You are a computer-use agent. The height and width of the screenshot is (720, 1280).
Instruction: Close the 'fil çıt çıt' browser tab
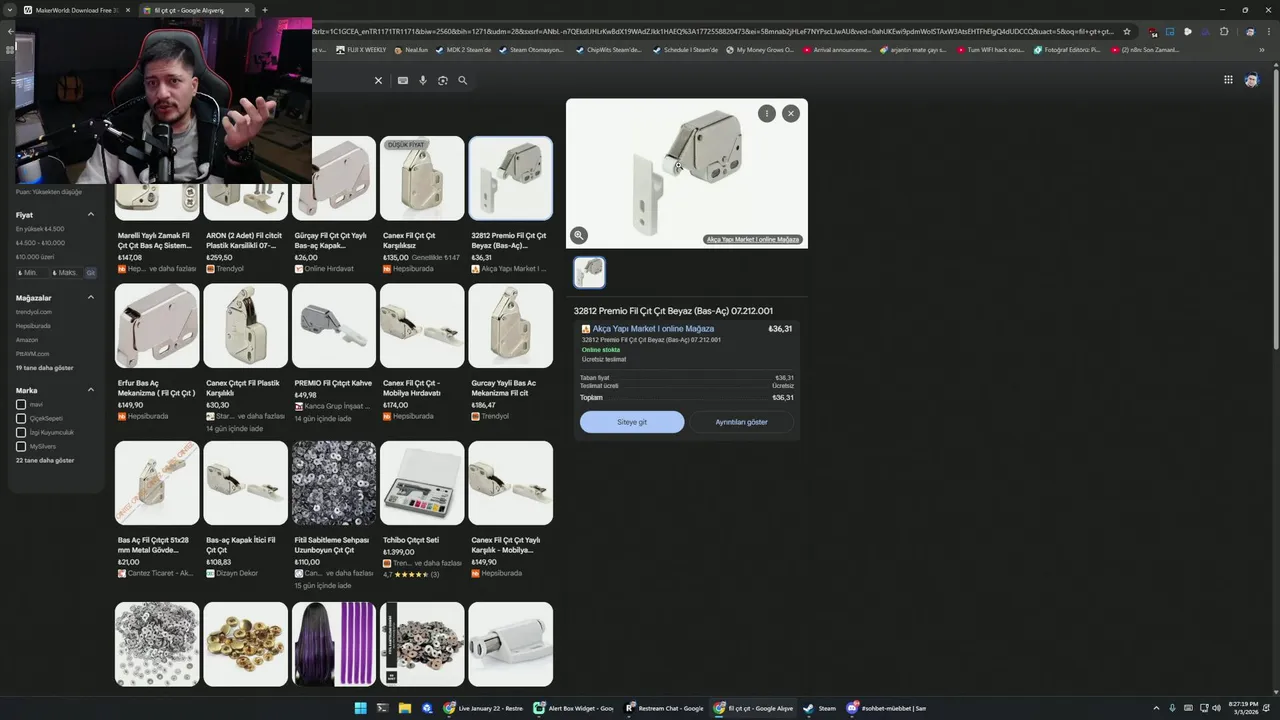(247, 10)
